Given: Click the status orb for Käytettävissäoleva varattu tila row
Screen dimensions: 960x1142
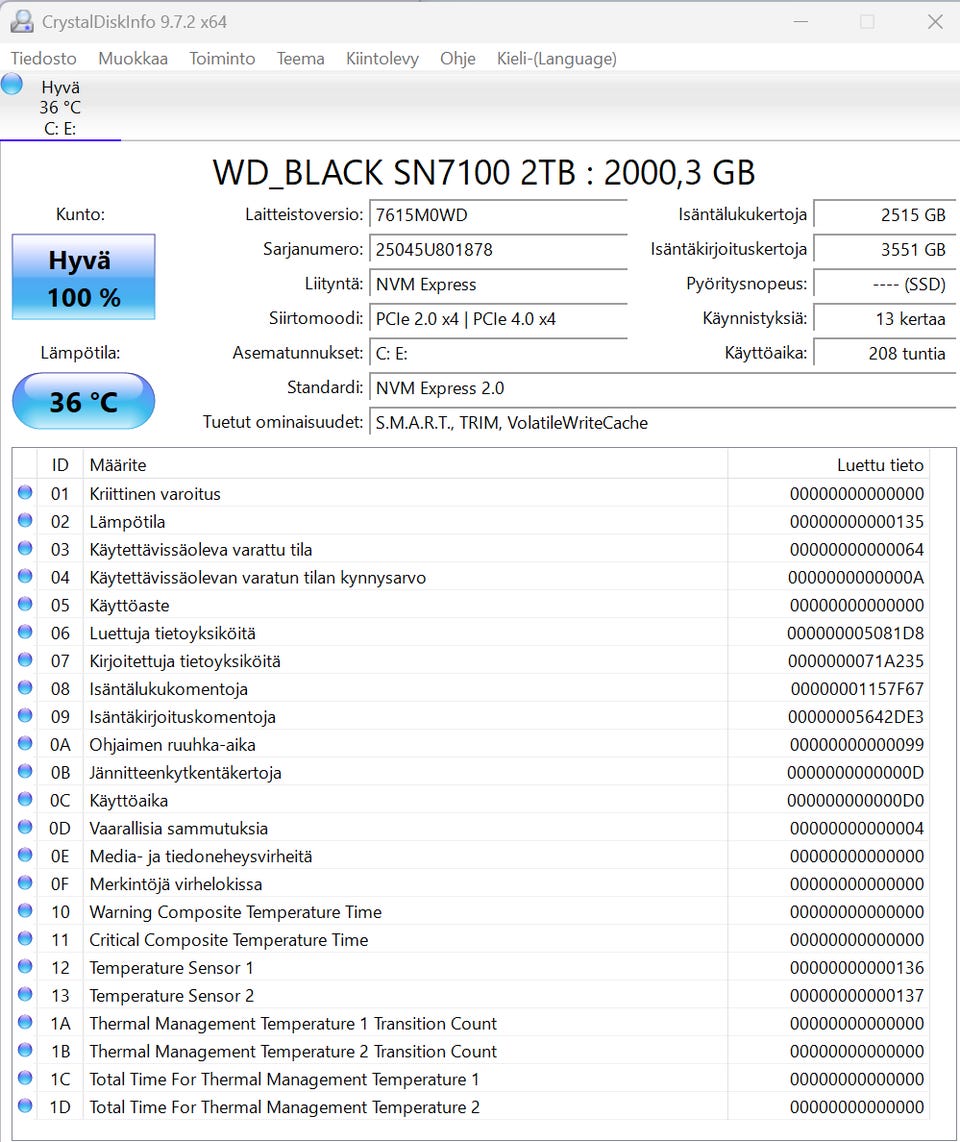Looking at the screenshot, I should (x=25, y=548).
